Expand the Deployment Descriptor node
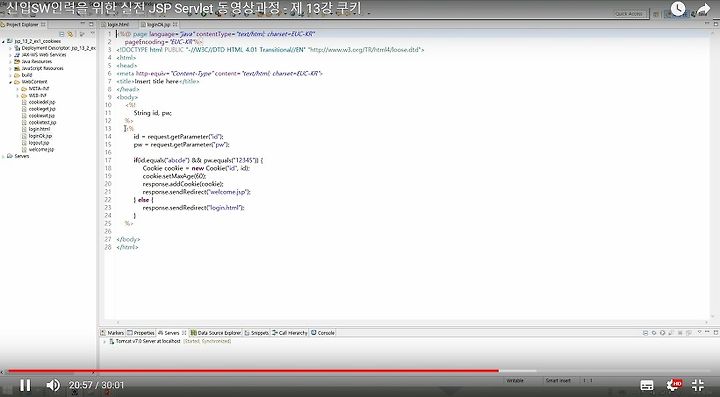Viewport: 720px width, 397px height. (10, 48)
